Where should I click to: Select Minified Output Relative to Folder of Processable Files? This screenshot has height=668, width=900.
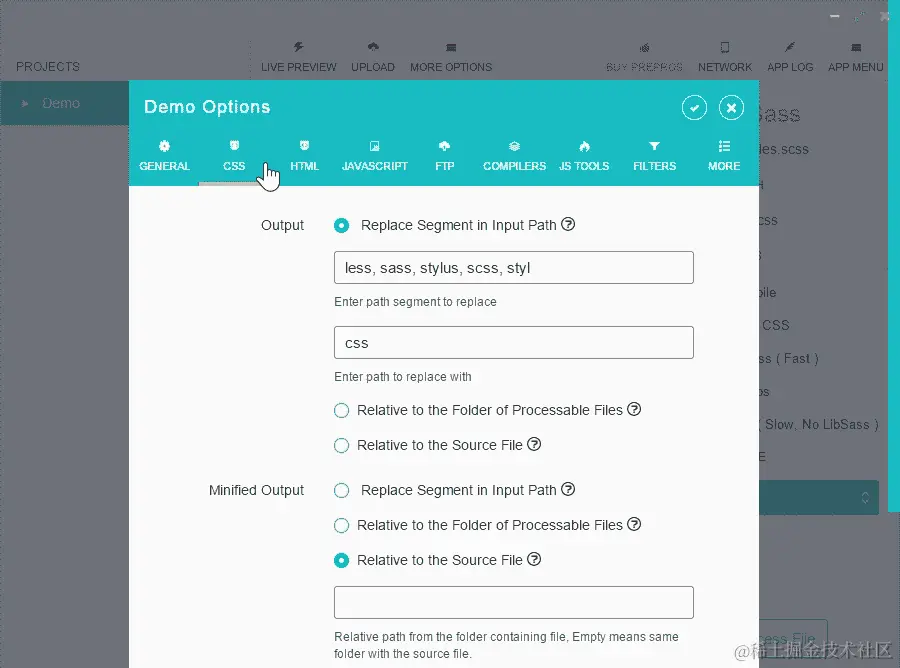(x=342, y=525)
